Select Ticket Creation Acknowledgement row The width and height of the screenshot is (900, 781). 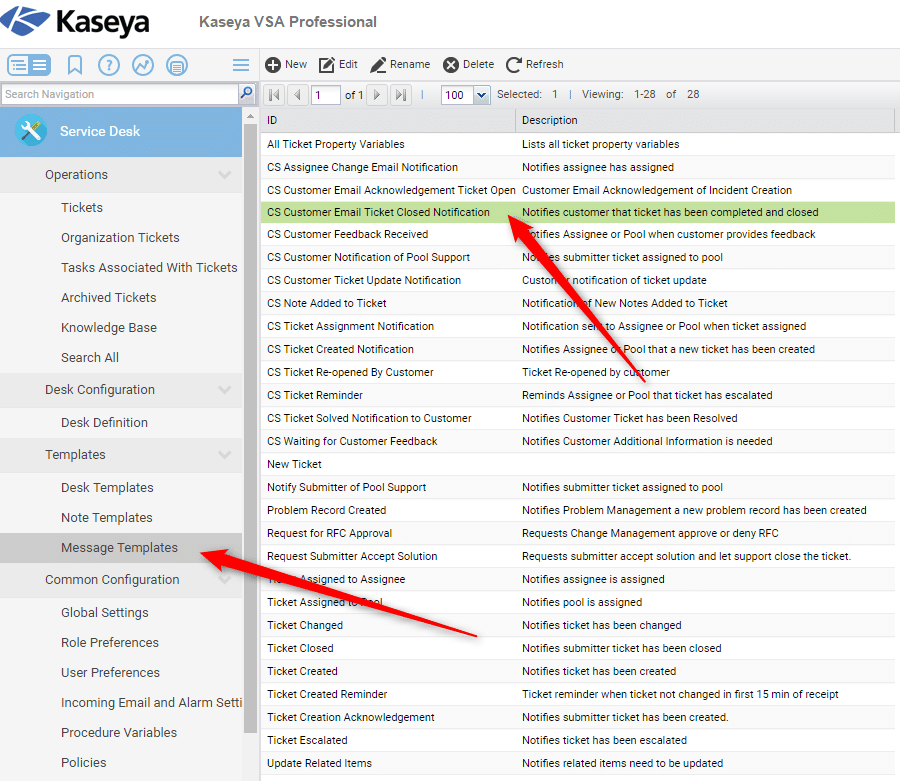578,717
